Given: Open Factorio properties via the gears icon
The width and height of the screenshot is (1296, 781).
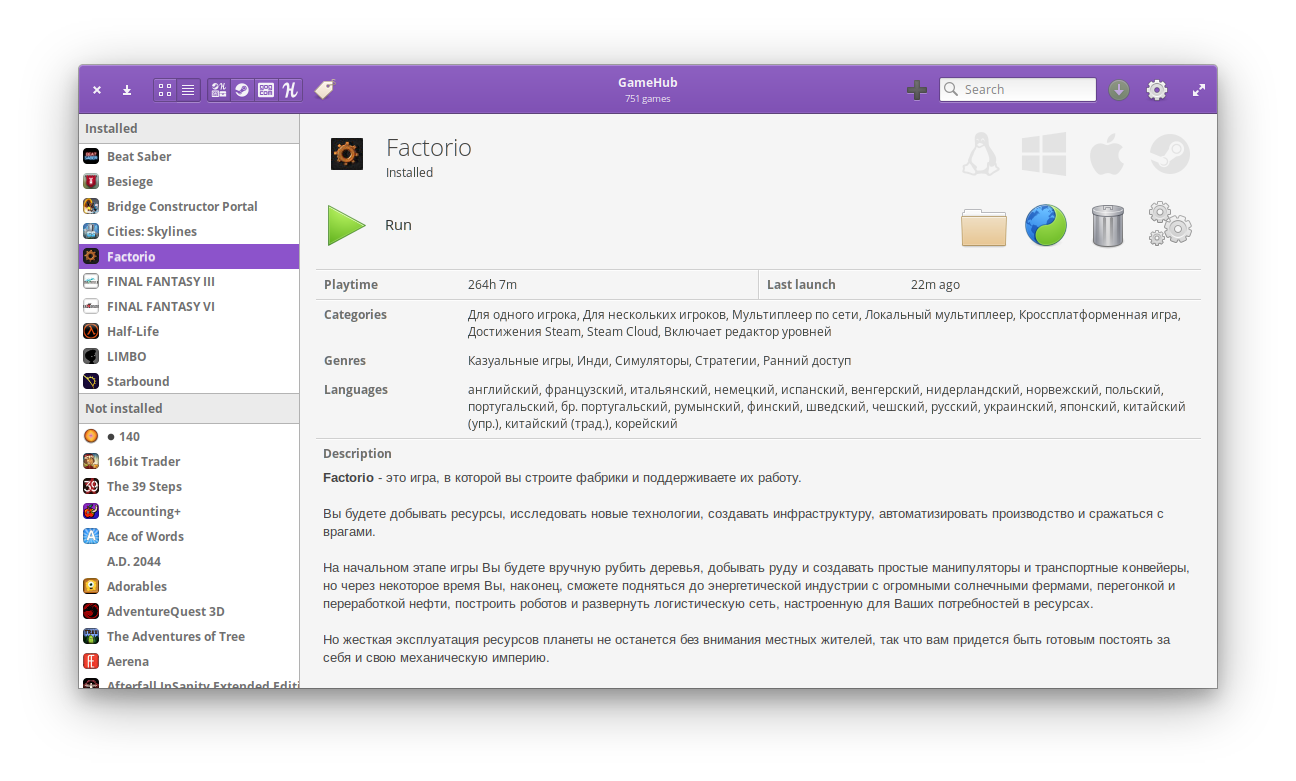Looking at the screenshot, I should 1170,225.
